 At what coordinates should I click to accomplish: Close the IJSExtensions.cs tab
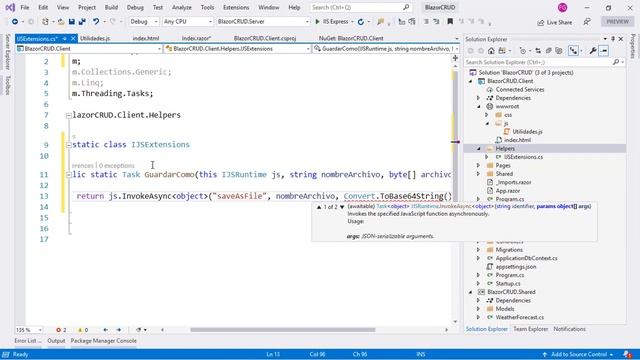click(x=73, y=38)
